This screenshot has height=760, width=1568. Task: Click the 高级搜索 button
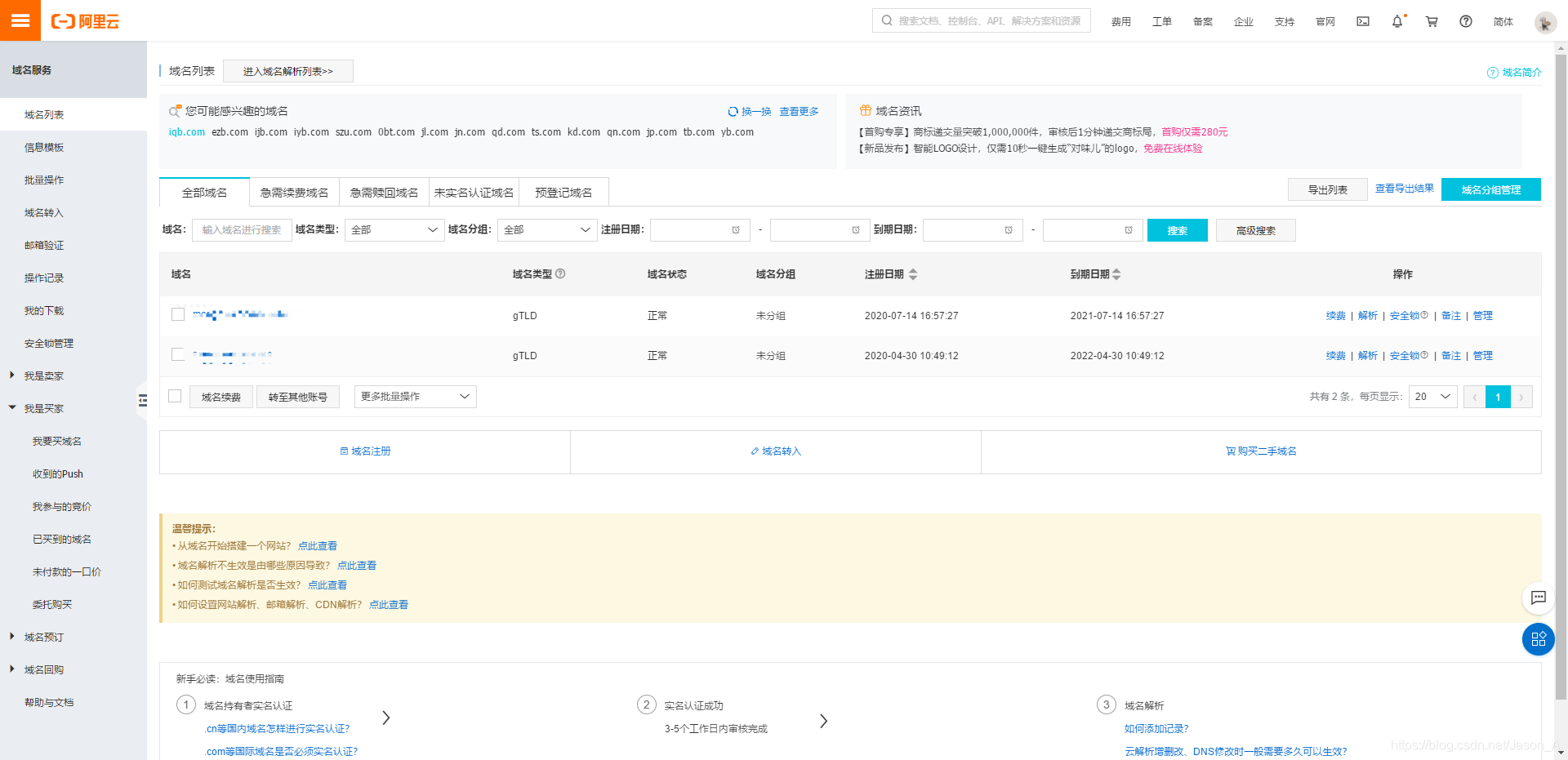1255,231
